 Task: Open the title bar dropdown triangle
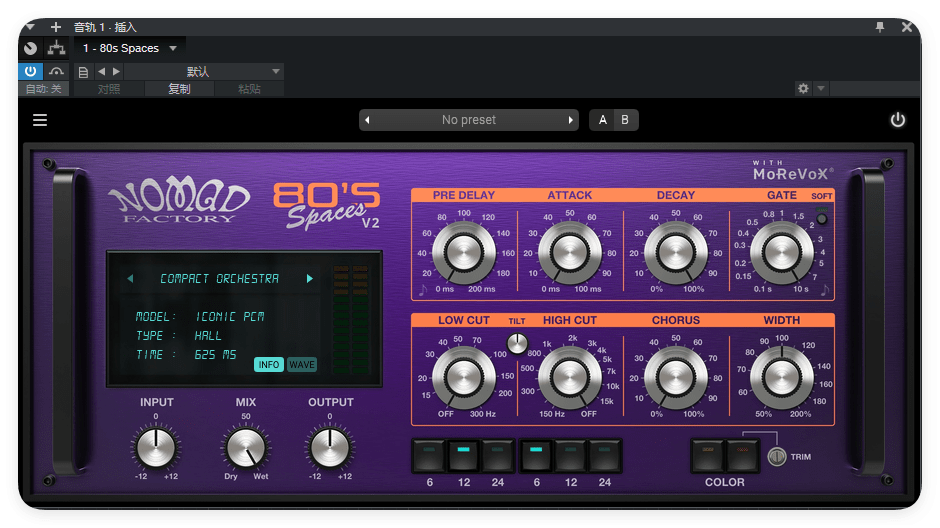pos(30,27)
